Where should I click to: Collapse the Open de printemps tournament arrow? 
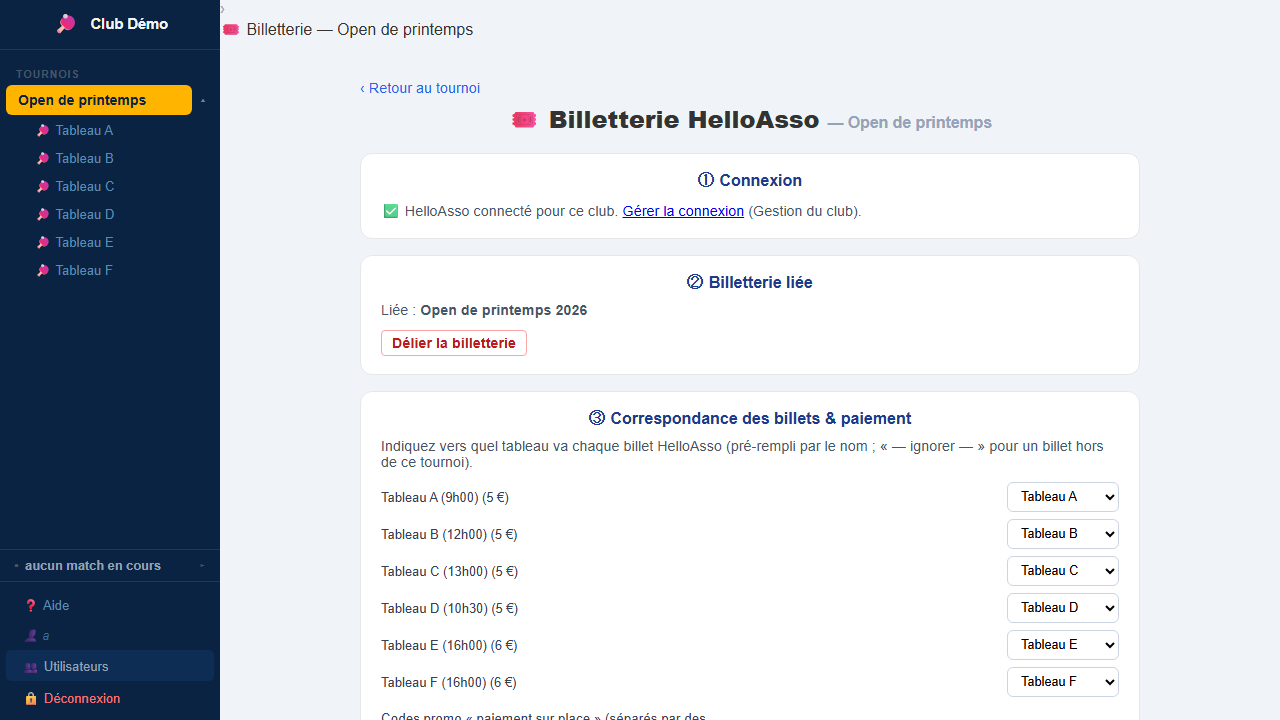click(204, 101)
